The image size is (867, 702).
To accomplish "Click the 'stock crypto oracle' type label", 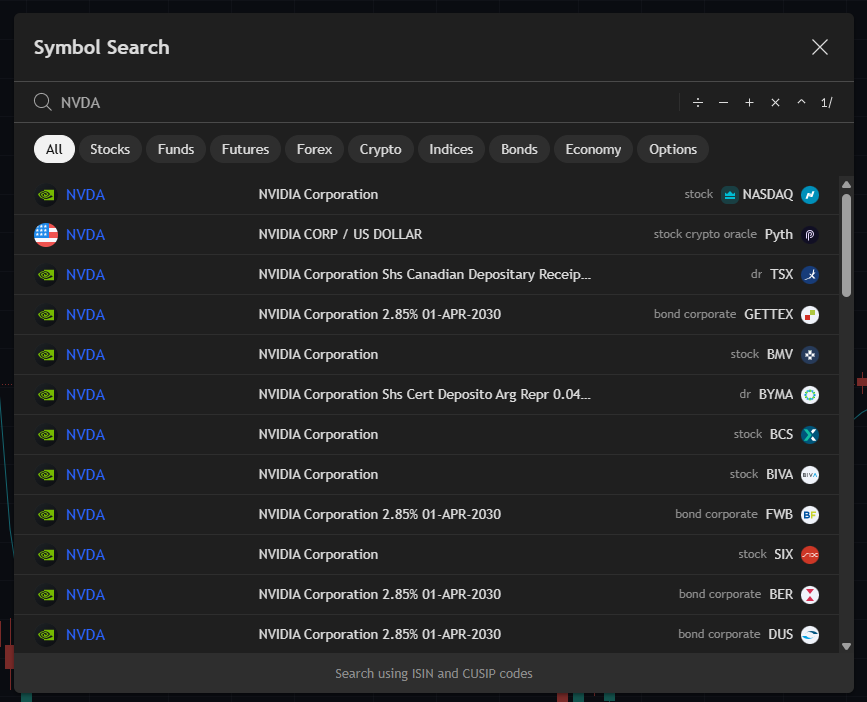I will click(705, 234).
